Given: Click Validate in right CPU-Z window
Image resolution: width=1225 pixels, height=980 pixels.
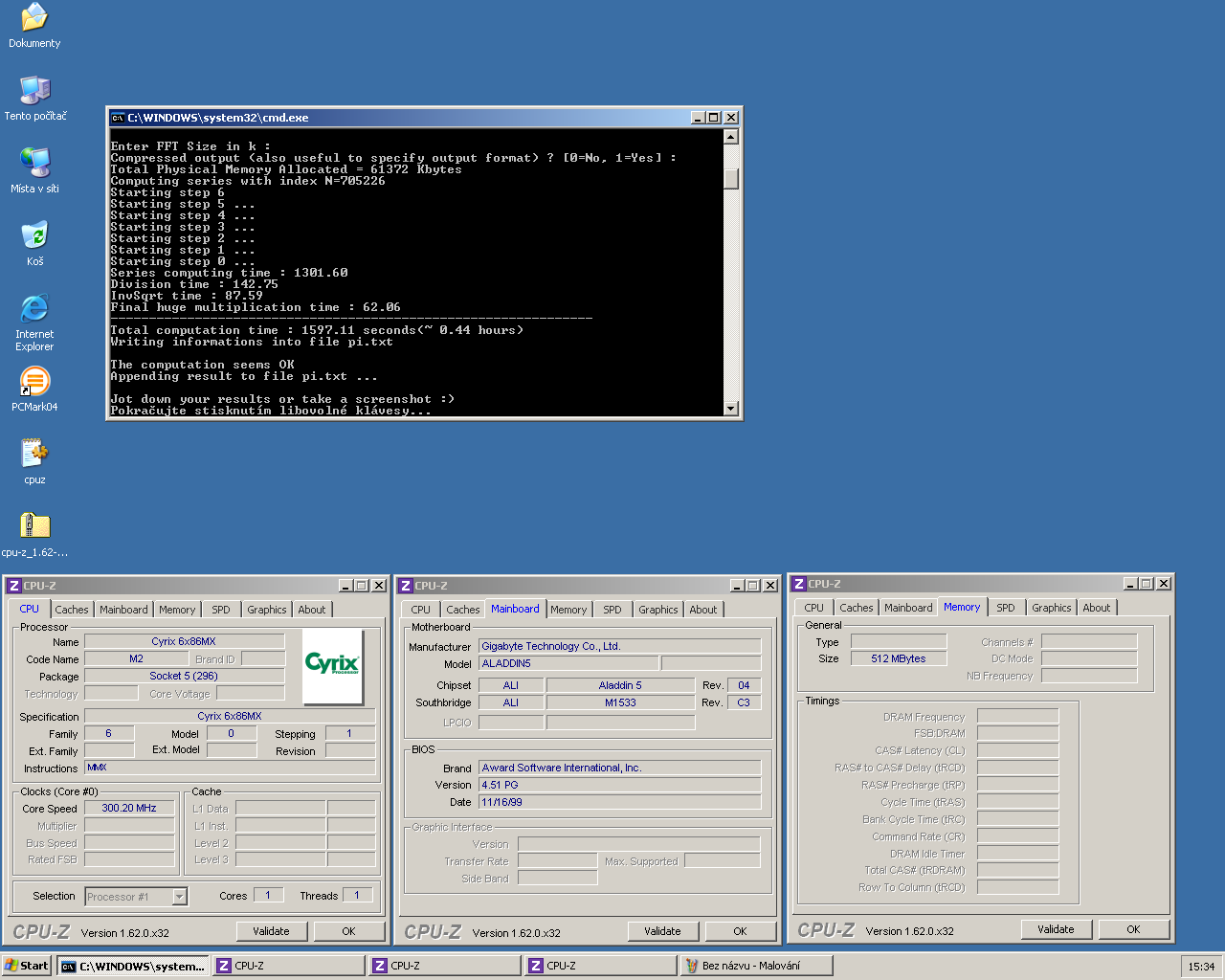Looking at the screenshot, I should click(x=1057, y=929).
